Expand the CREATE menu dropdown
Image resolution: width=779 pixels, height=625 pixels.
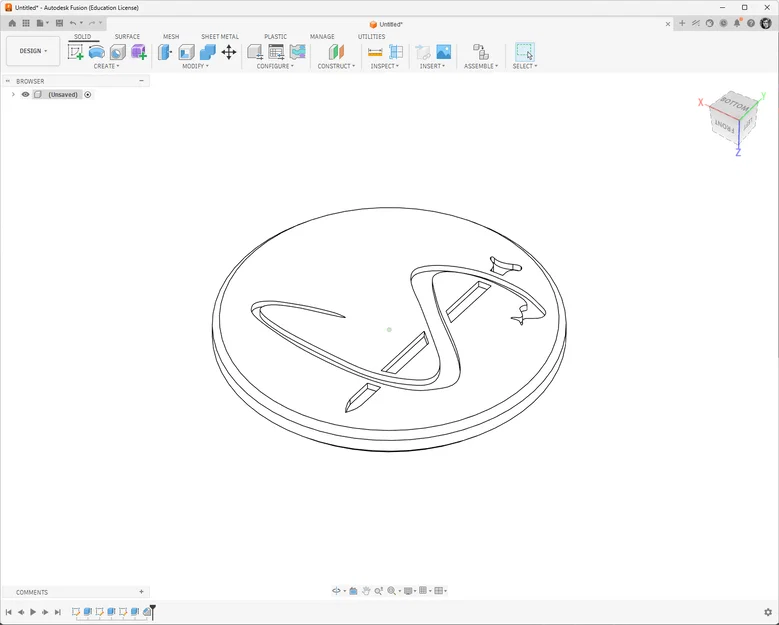point(106,66)
